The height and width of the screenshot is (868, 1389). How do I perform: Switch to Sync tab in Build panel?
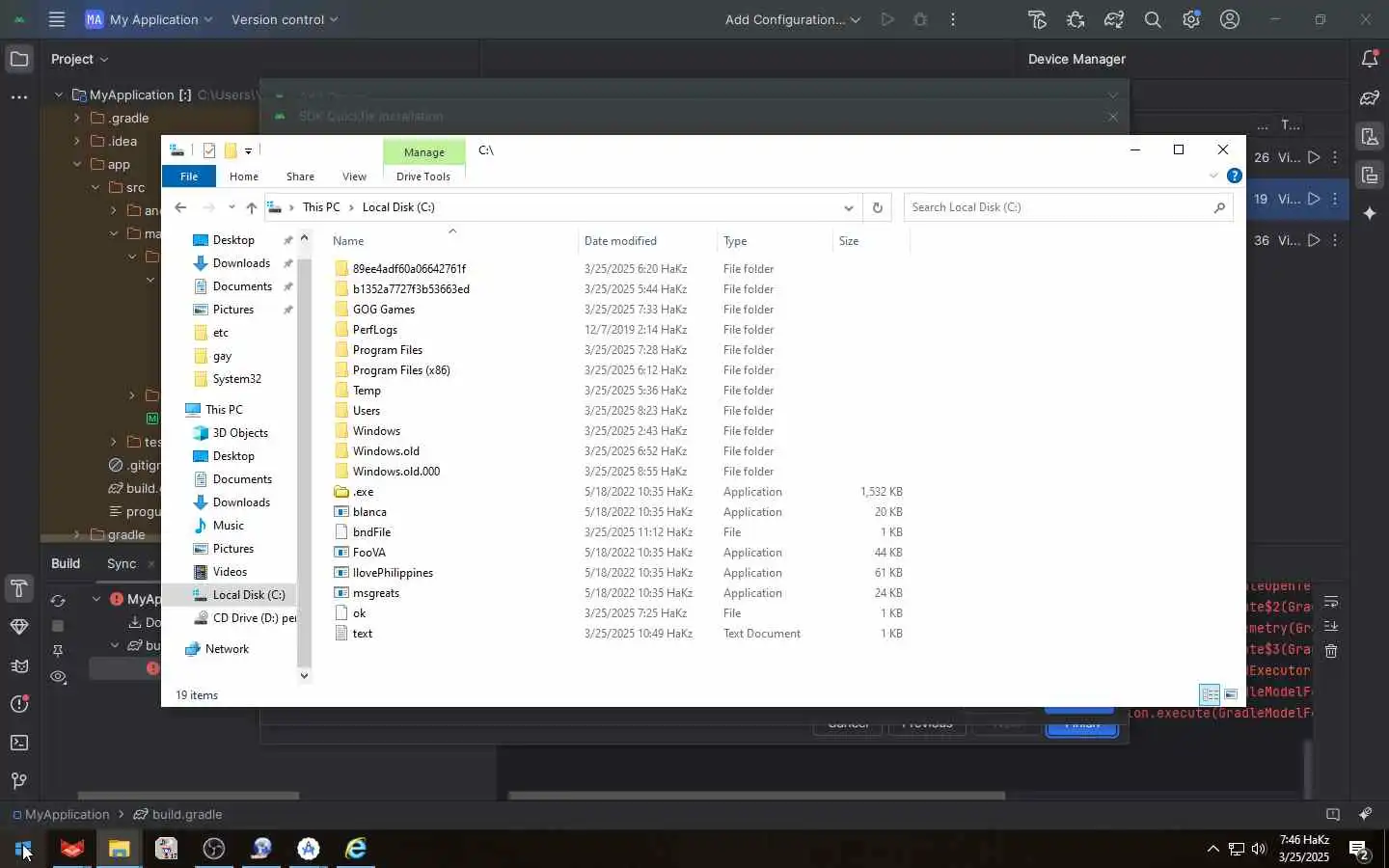pyautogui.click(x=122, y=563)
